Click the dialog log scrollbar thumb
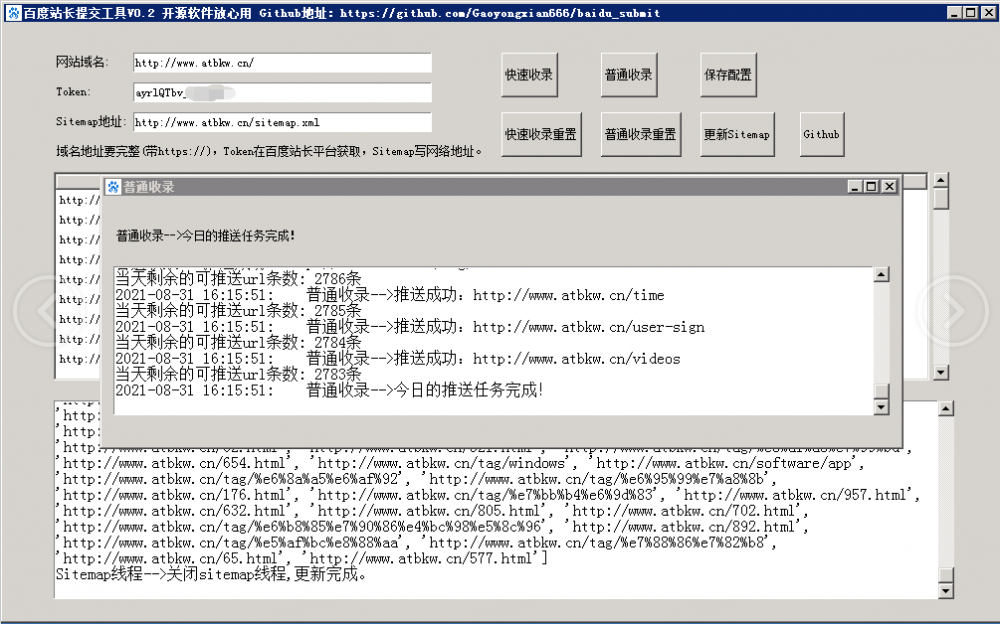1000x624 pixels. click(x=881, y=391)
